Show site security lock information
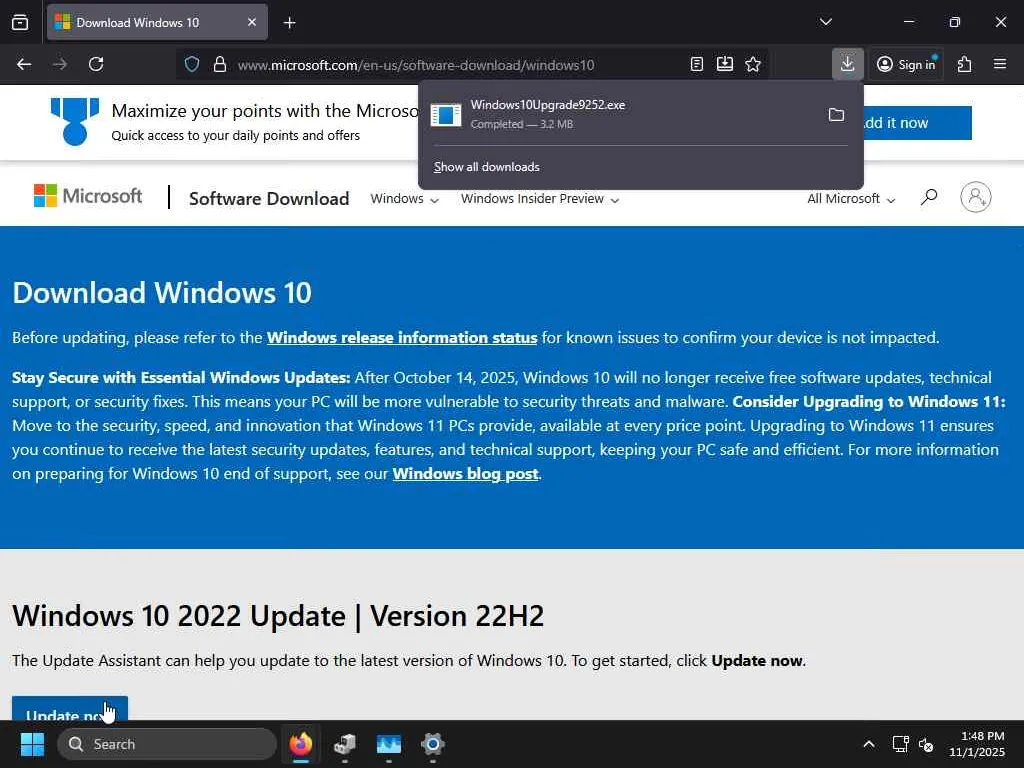The height and width of the screenshot is (768, 1024). tap(220, 64)
